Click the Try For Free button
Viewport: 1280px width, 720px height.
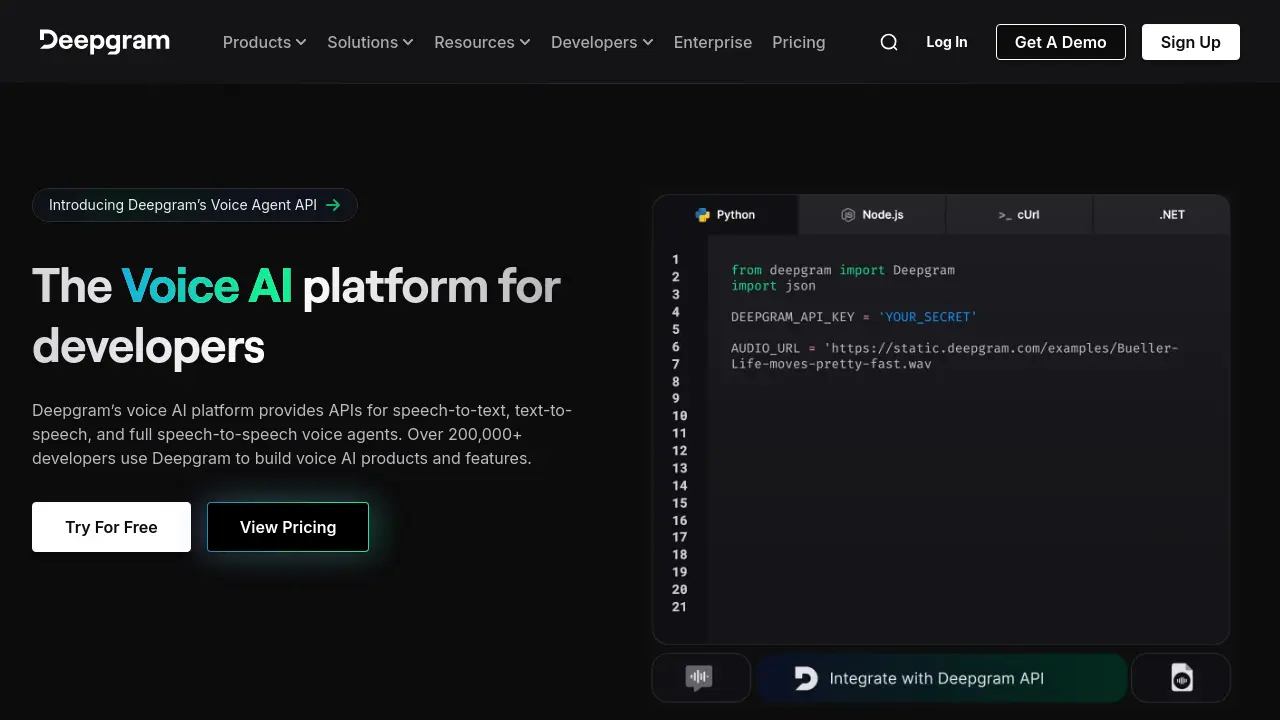tap(111, 527)
